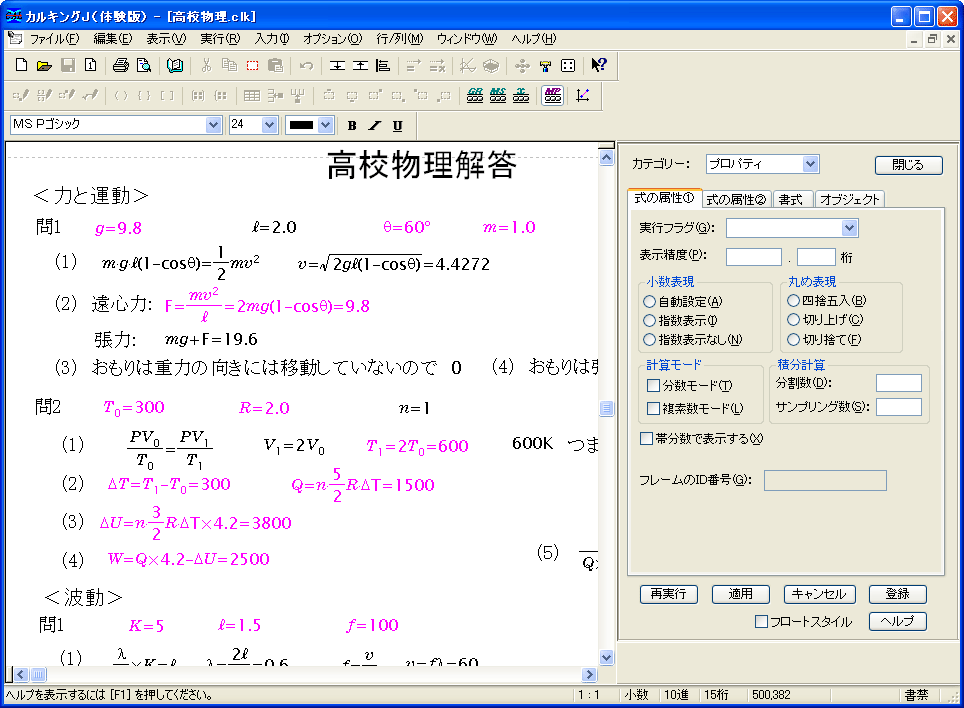
Task: Open the MS keyboard palette icon
Action: 498,95
